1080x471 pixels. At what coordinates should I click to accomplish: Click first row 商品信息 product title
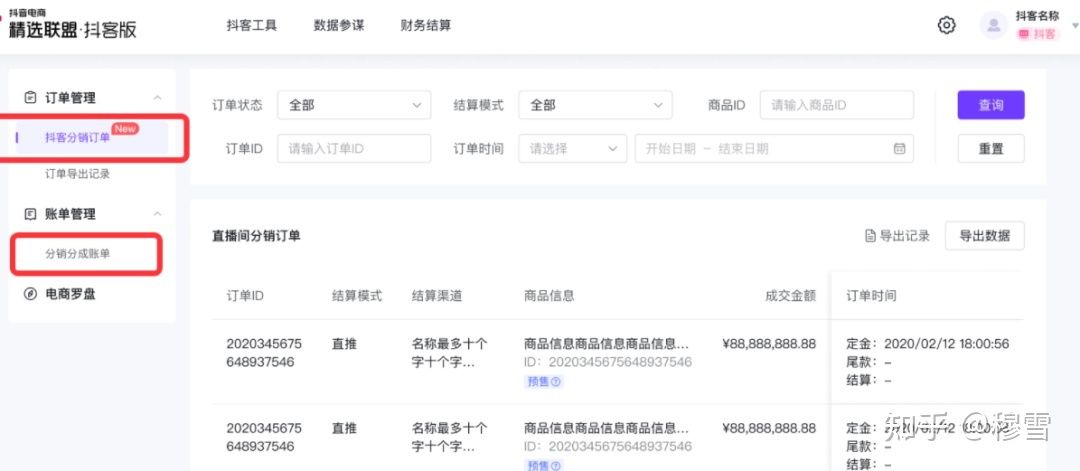(606, 344)
